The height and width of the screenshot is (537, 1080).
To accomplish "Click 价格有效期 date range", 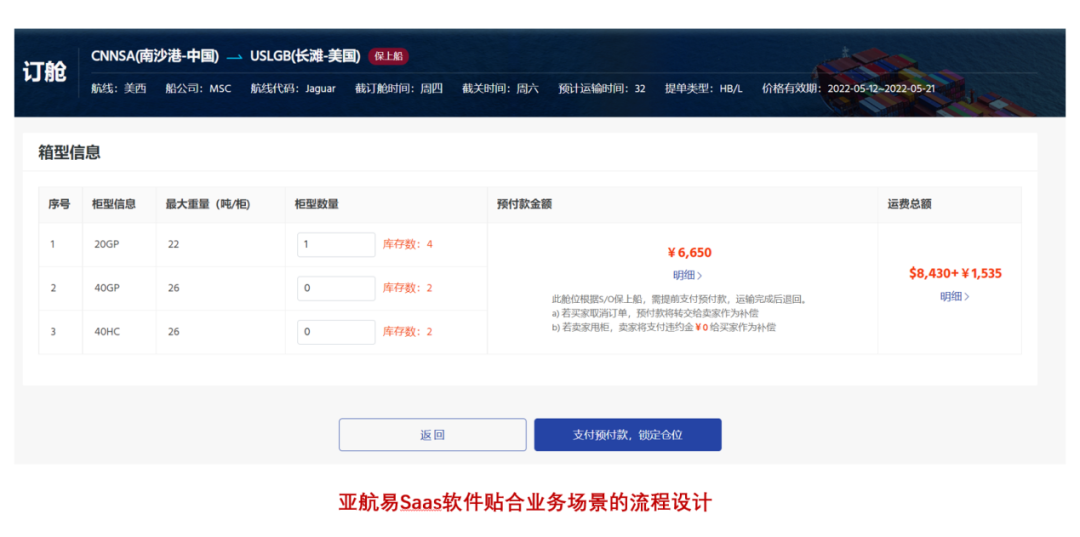I will tap(849, 88).
